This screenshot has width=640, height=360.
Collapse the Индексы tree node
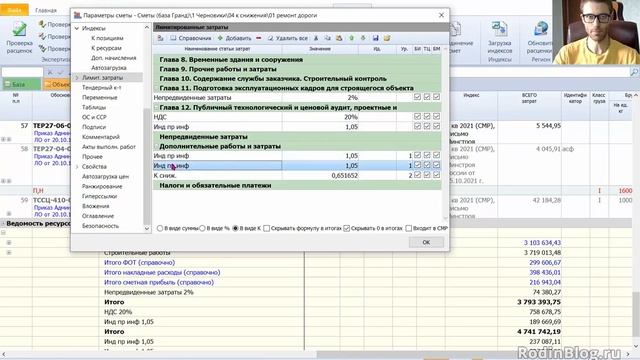77,28
